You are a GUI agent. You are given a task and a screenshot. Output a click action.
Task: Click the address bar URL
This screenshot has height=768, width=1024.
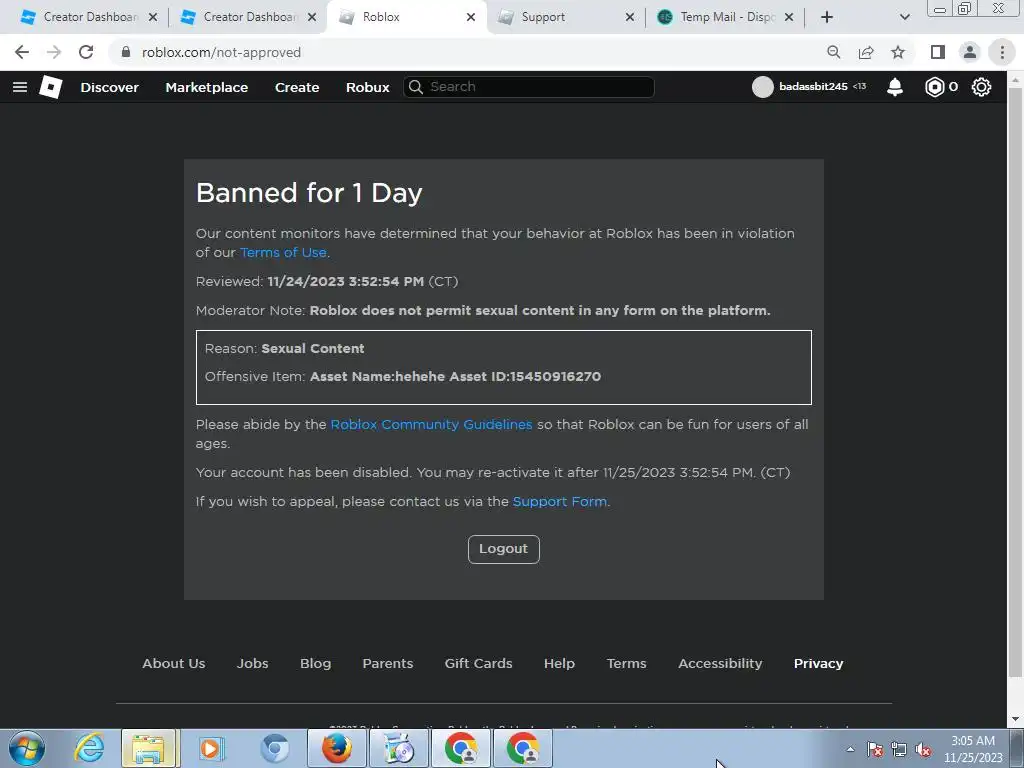click(x=221, y=52)
